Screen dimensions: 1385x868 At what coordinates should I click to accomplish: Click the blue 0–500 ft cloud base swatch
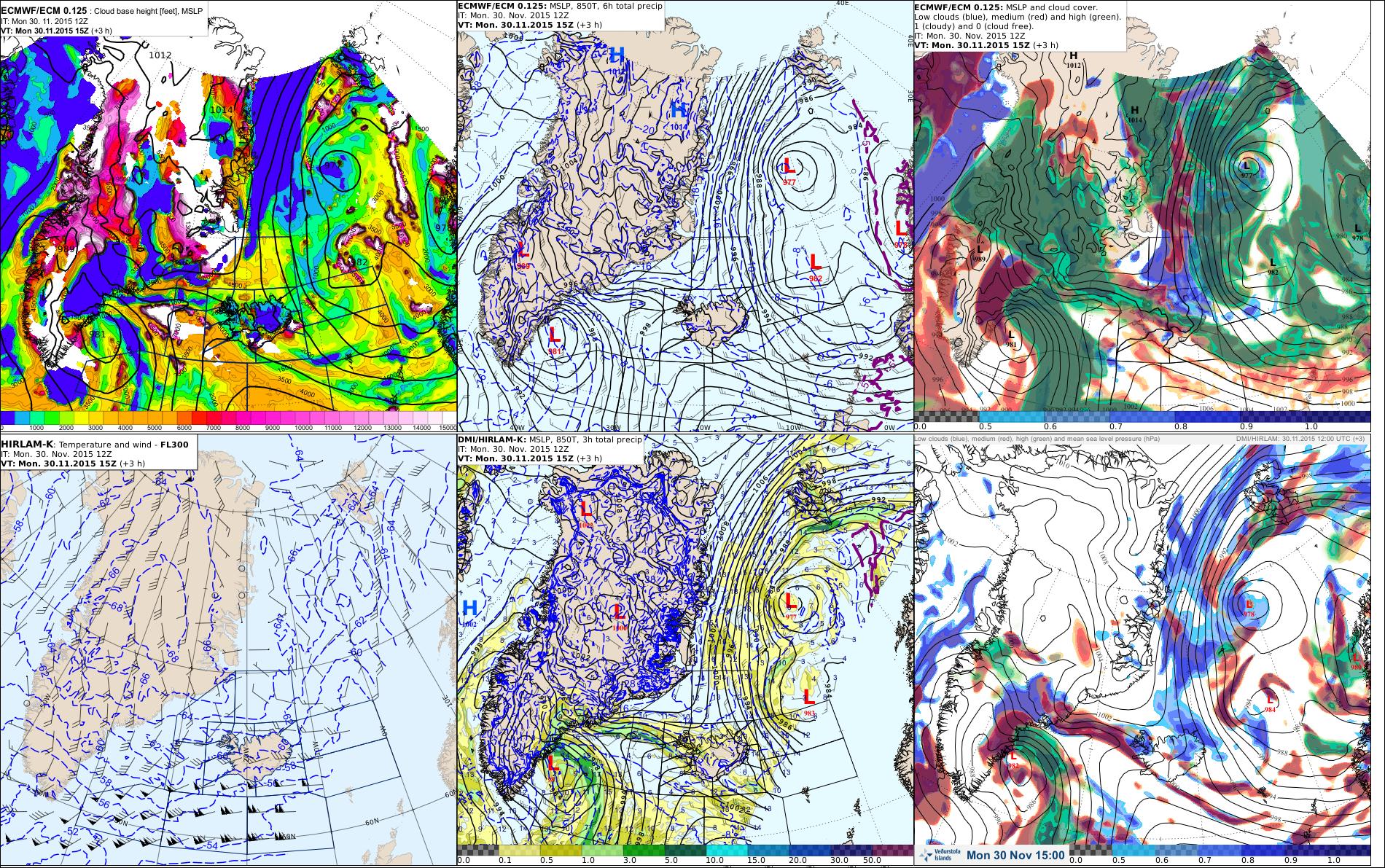click(x=7, y=417)
